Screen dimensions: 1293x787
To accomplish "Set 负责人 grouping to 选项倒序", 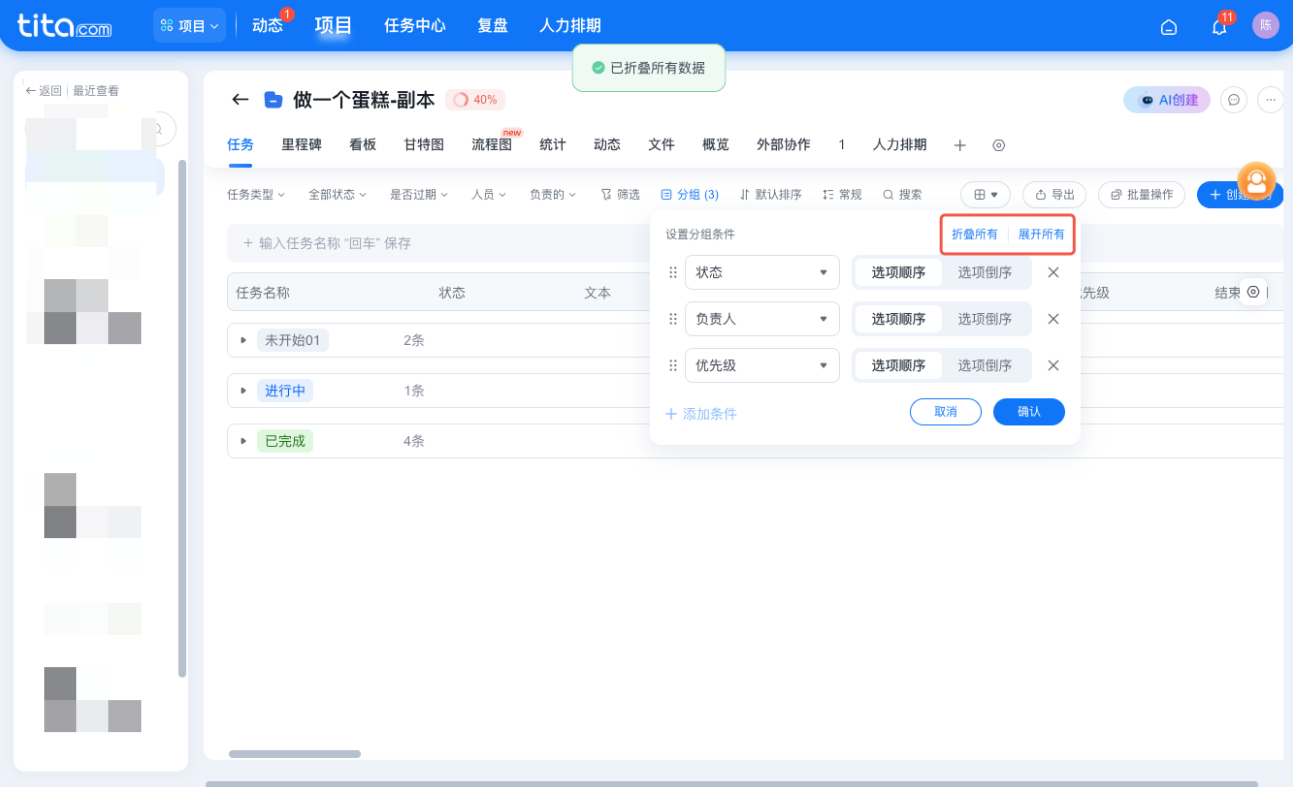I will tap(987, 318).
